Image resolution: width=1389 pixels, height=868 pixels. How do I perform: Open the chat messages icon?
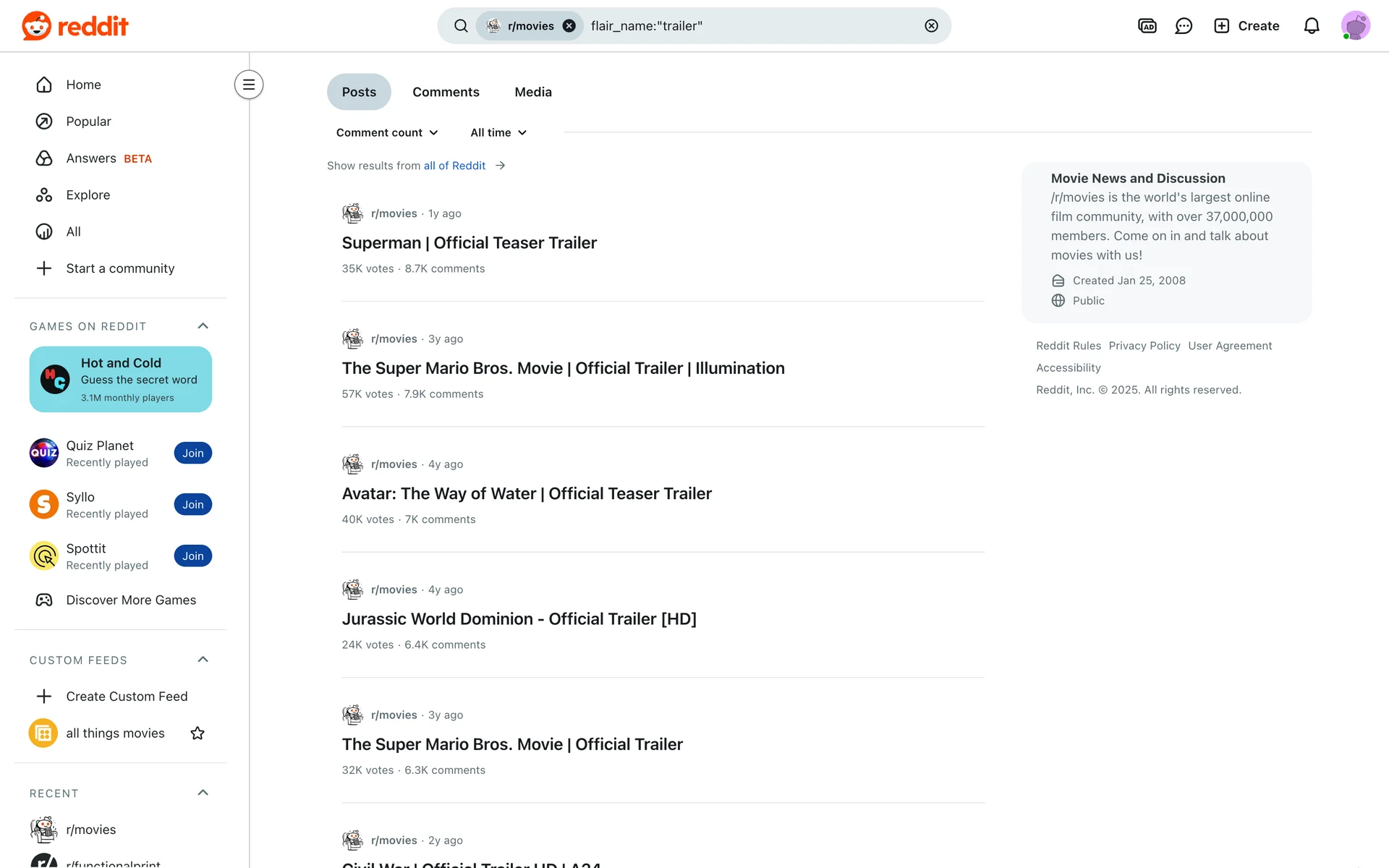tap(1184, 26)
